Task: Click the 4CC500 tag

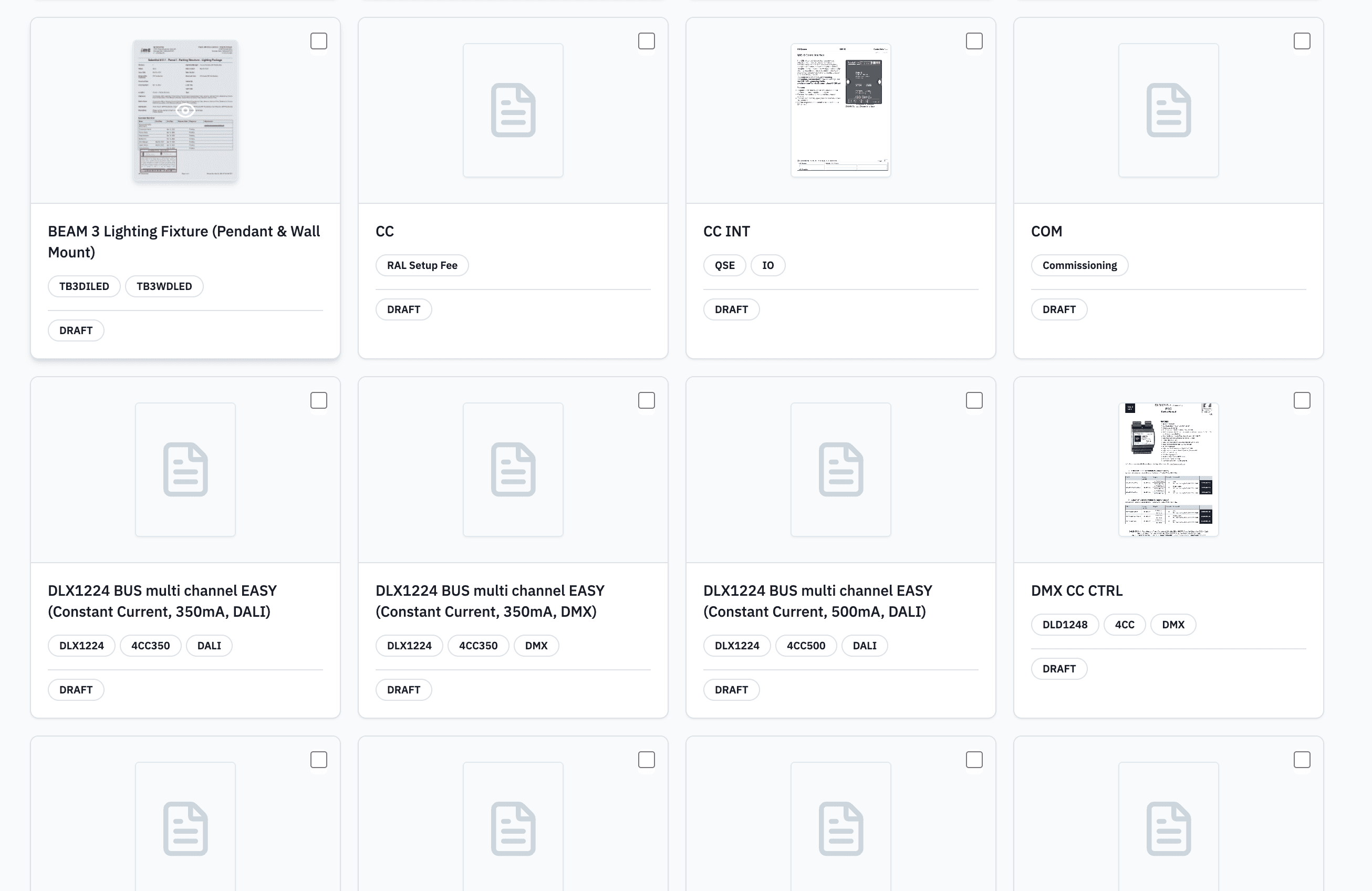Action: (806, 645)
